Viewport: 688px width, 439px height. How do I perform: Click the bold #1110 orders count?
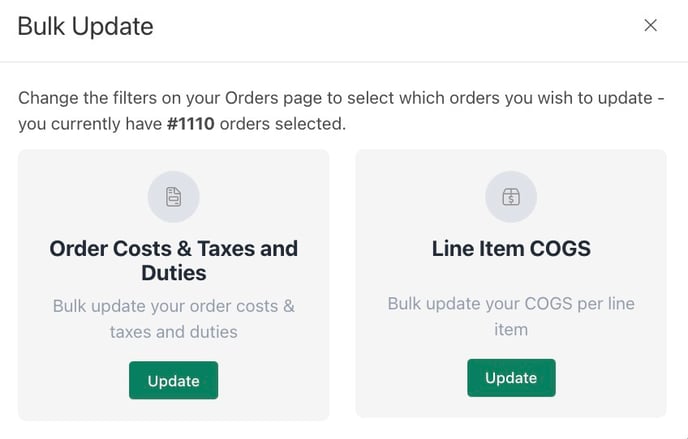click(x=191, y=124)
